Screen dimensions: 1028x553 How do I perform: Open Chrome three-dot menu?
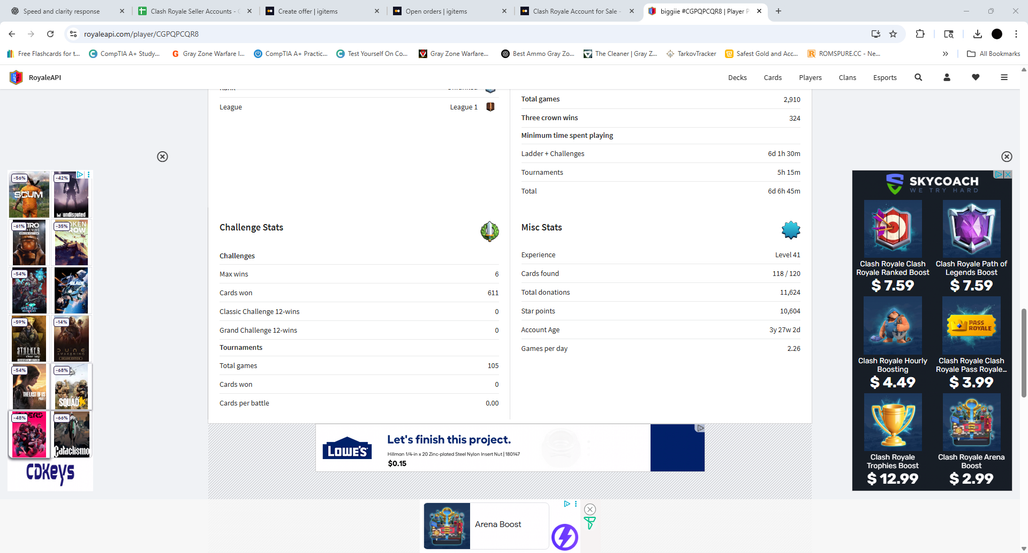tap(1016, 33)
